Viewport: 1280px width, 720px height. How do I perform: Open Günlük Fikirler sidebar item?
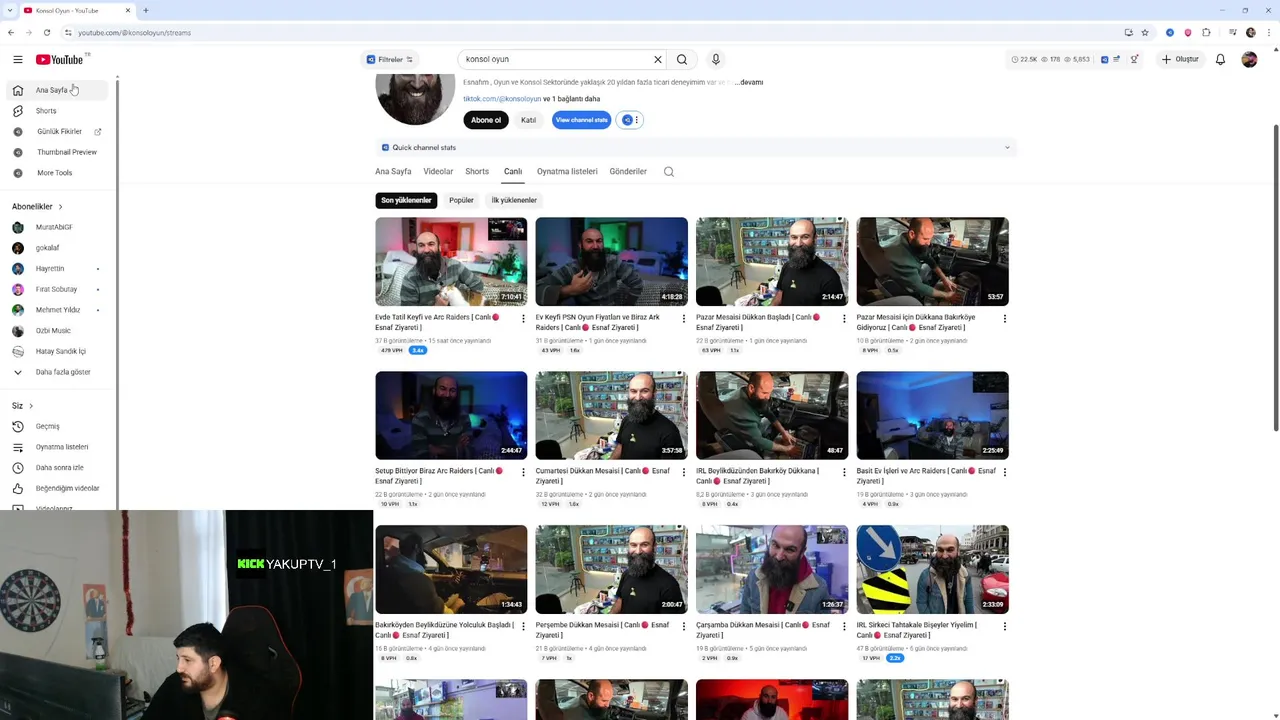(x=59, y=131)
